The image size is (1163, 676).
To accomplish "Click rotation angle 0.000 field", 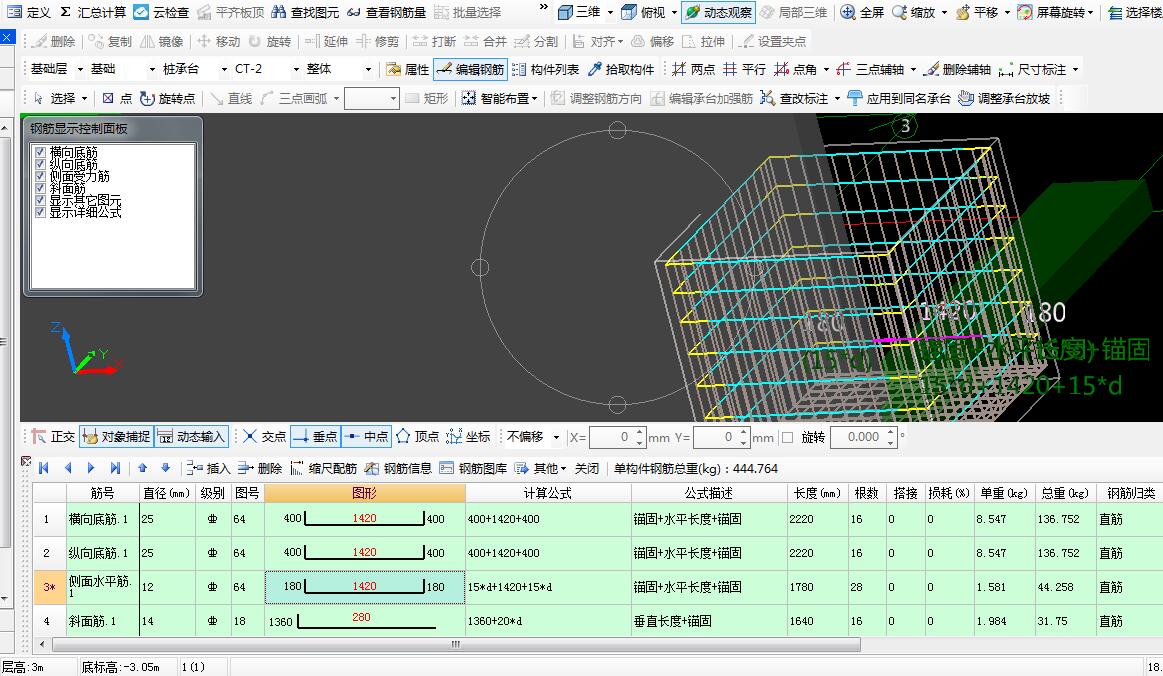I will tap(864, 437).
